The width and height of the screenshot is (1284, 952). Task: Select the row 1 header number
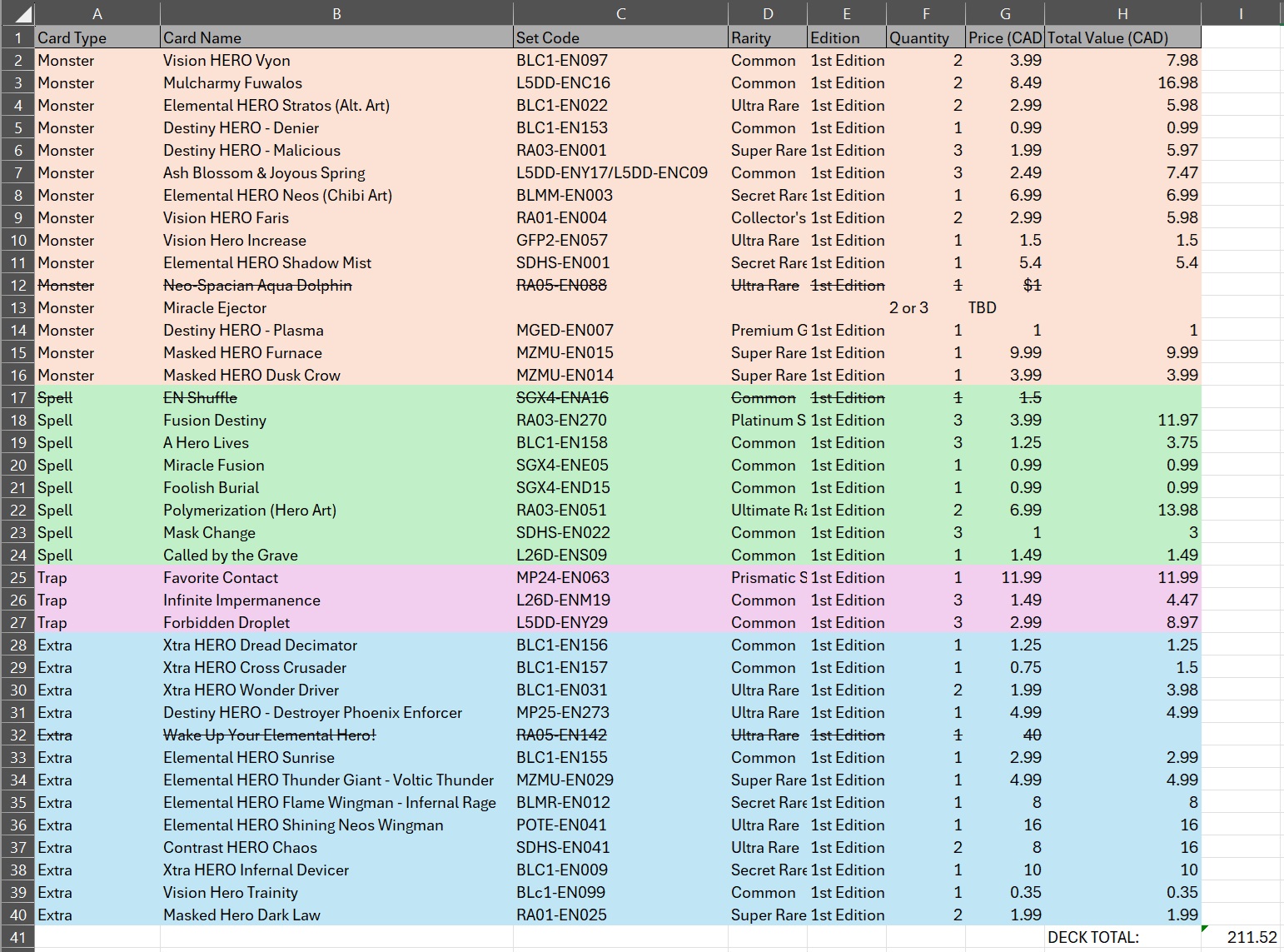[x=17, y=37]
